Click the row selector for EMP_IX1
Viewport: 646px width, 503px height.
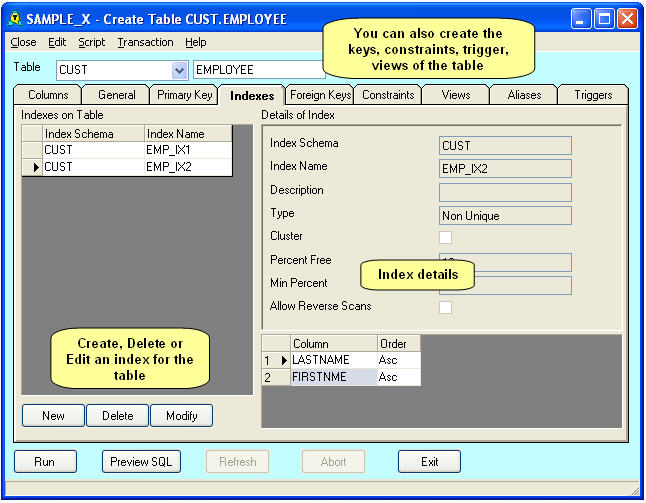click(32, 150)
